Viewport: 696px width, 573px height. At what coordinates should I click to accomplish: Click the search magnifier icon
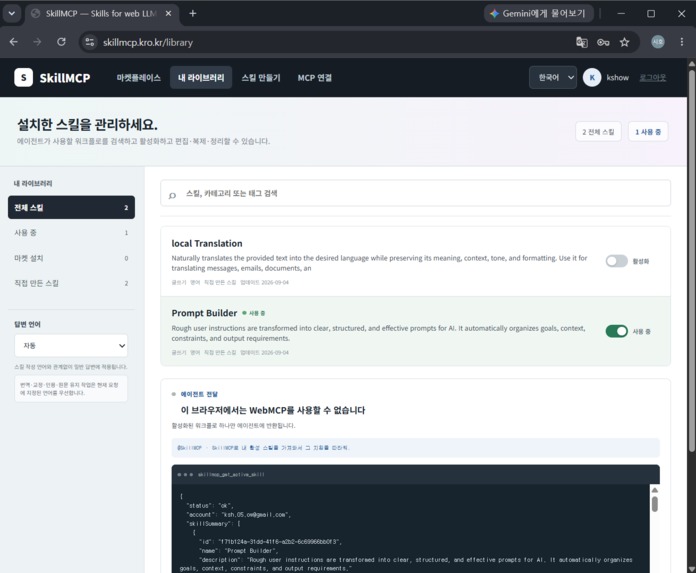click(x=172, y=195)
